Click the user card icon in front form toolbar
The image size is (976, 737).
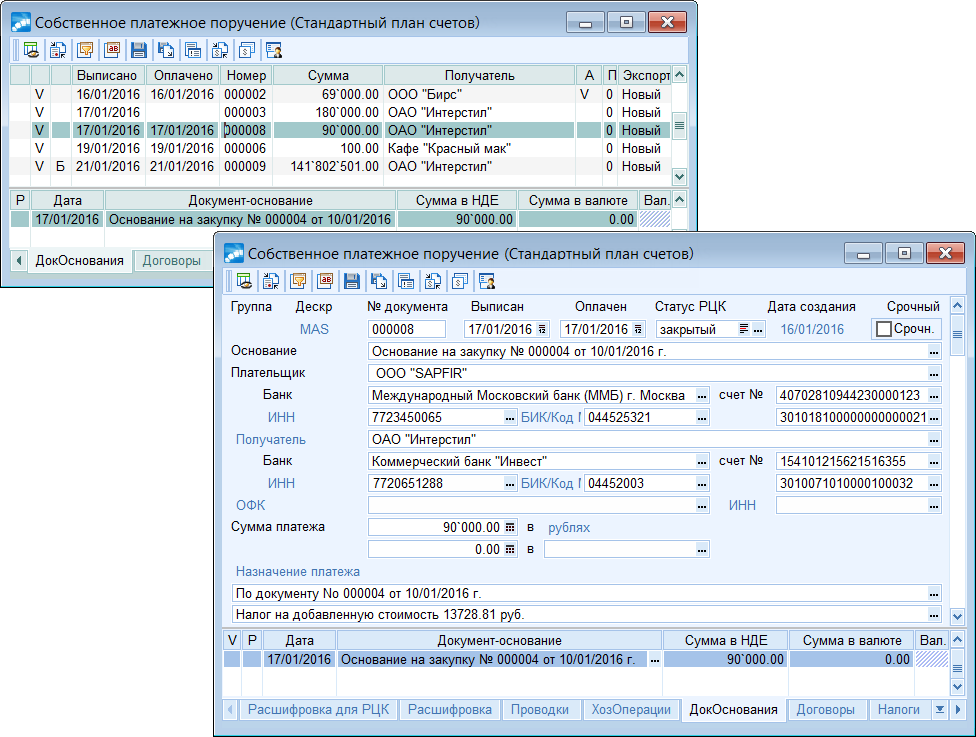pos(487,281)
